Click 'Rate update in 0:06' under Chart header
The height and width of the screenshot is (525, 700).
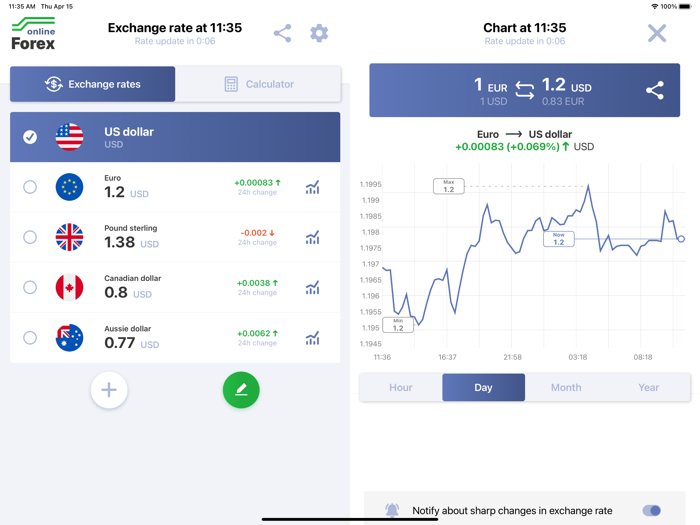click(525, 41)
